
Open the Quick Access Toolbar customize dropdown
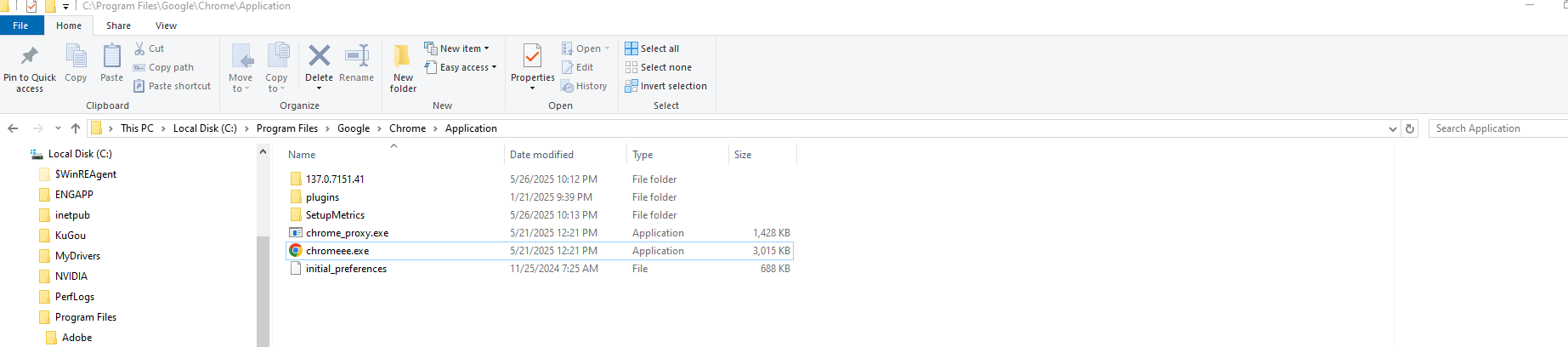click(65, 7)
